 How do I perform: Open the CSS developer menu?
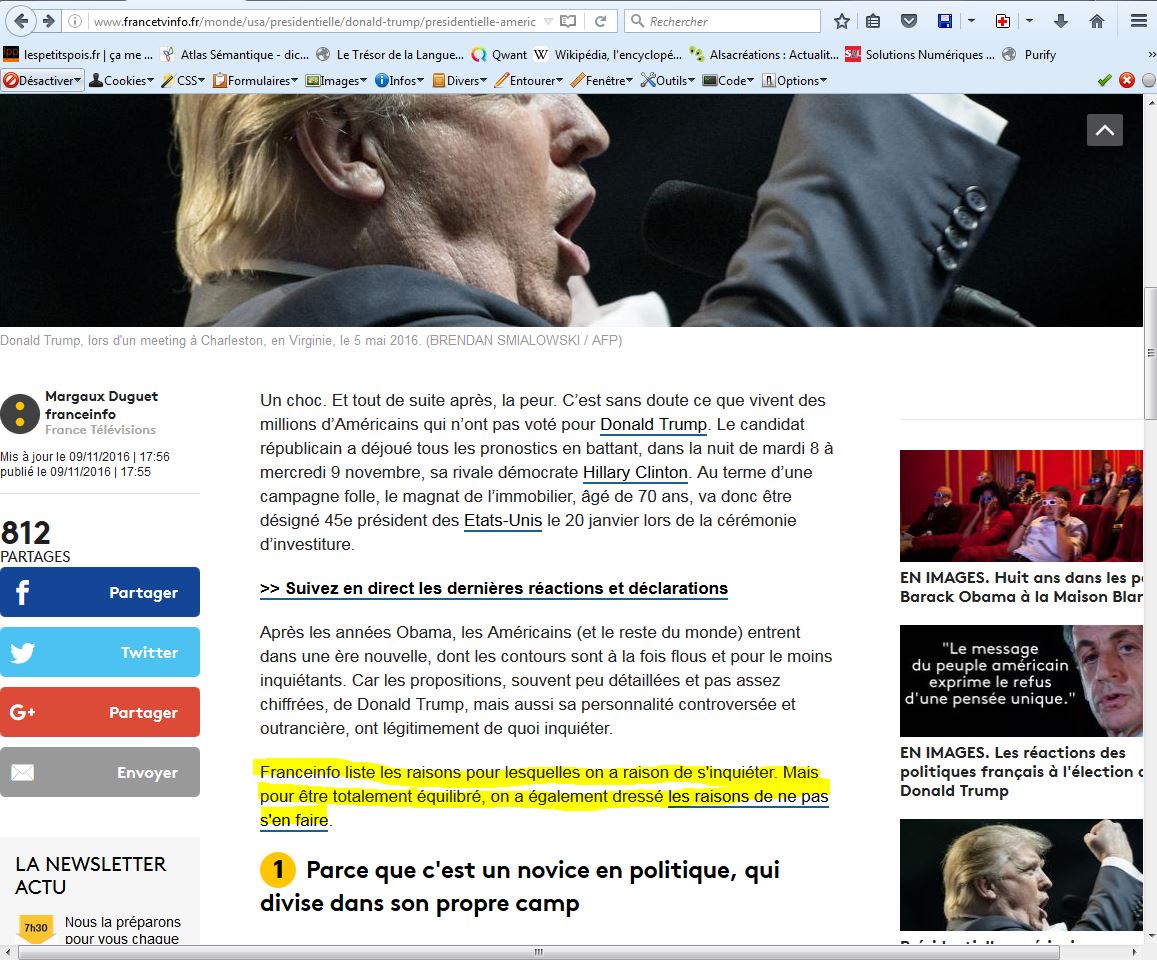point(183,80)
